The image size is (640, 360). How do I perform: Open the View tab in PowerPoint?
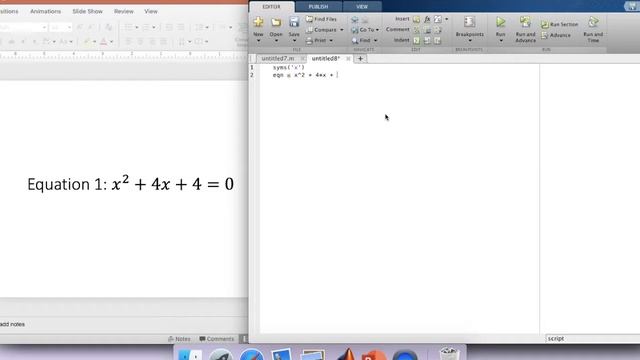[151, 11]
